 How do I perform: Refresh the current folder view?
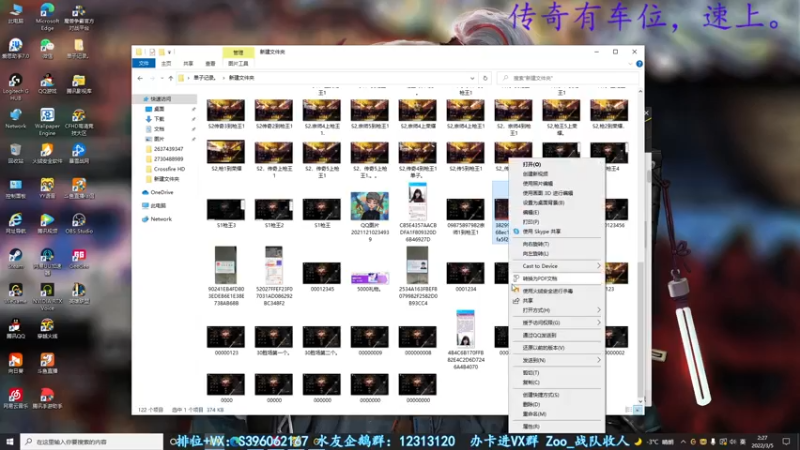click(485, 78)
